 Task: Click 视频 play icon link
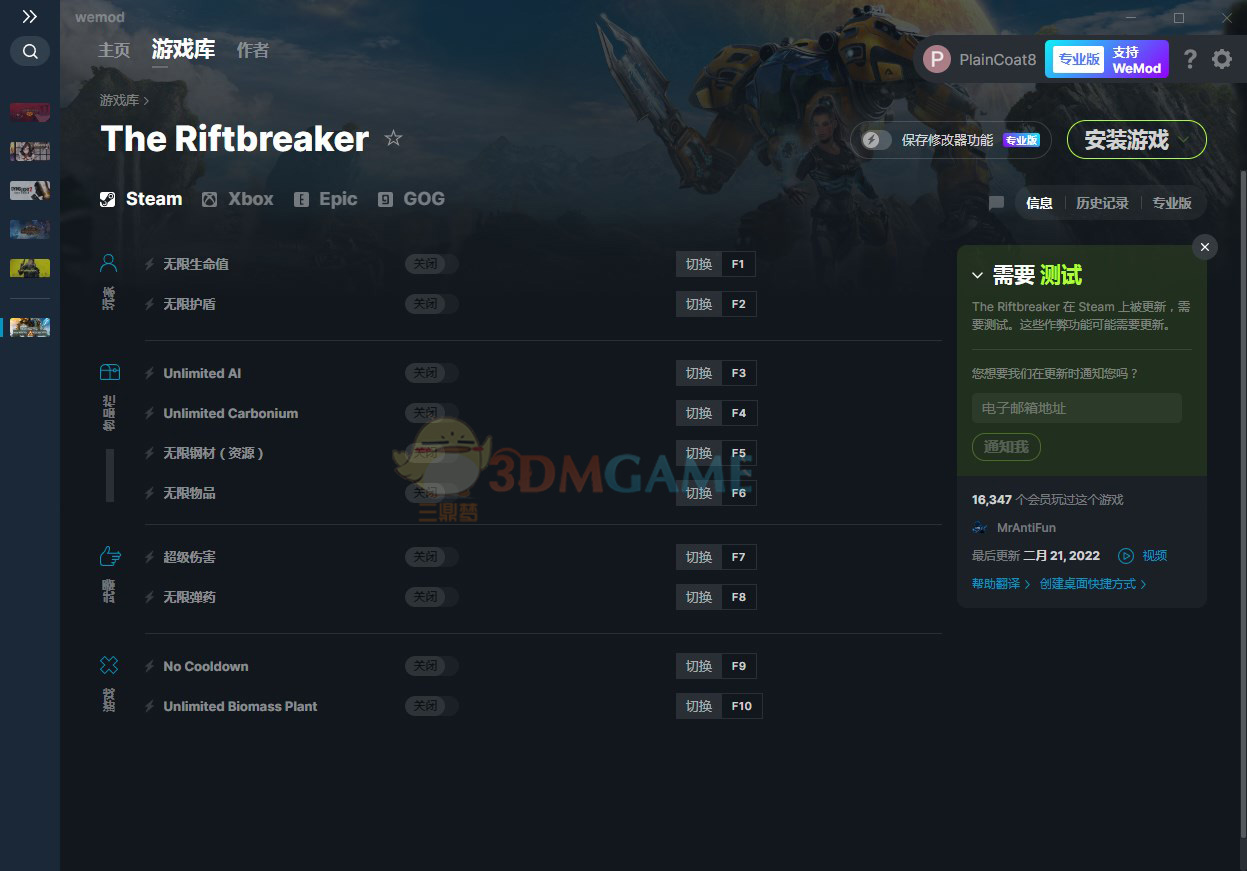(x=1143, y=555)
